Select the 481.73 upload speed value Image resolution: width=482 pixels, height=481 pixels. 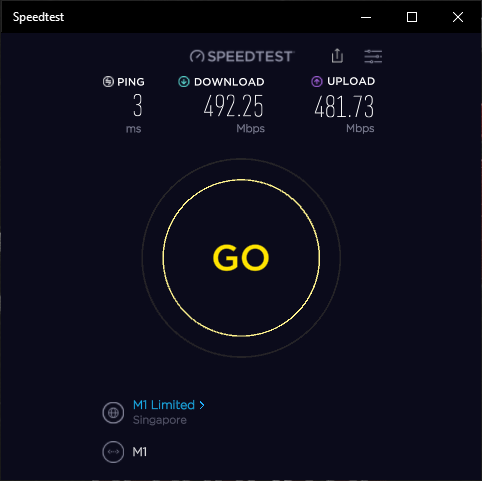pyautogui.click(x=344, y=107)
